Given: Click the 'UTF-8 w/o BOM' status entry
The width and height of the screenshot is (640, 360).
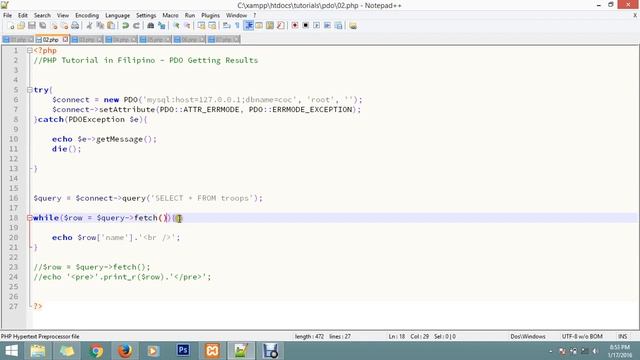Looking at the screenshot, I should [582, 337].
